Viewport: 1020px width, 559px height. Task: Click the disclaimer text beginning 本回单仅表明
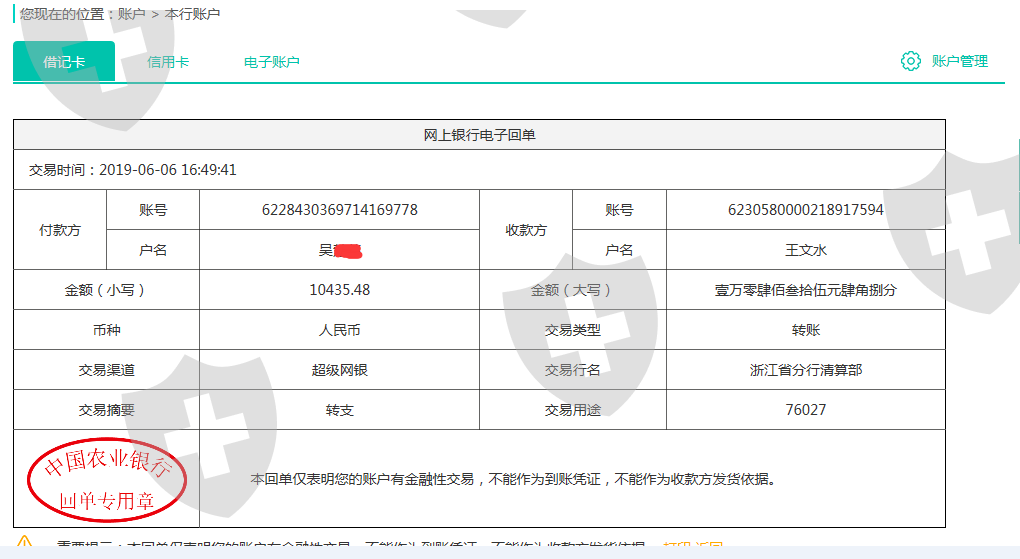[x=513, y=479]
